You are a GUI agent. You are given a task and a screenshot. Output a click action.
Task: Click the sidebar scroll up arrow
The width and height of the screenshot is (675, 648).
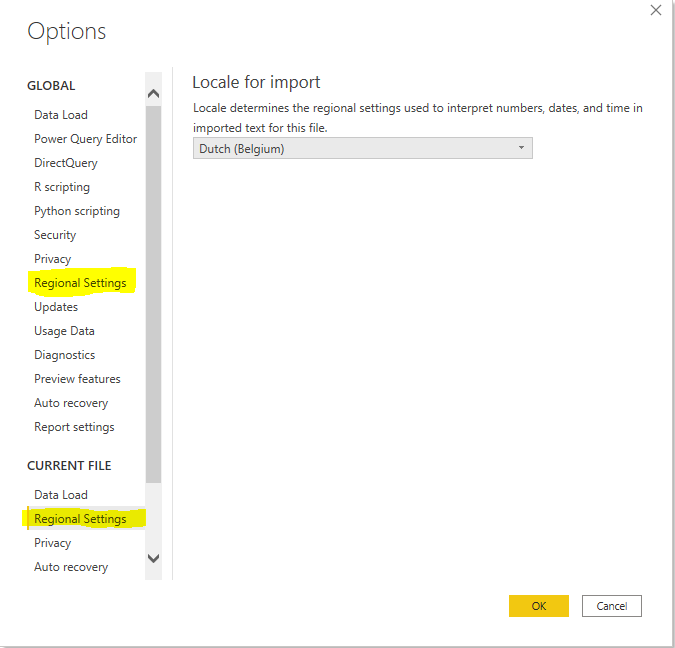pos(153,93)
